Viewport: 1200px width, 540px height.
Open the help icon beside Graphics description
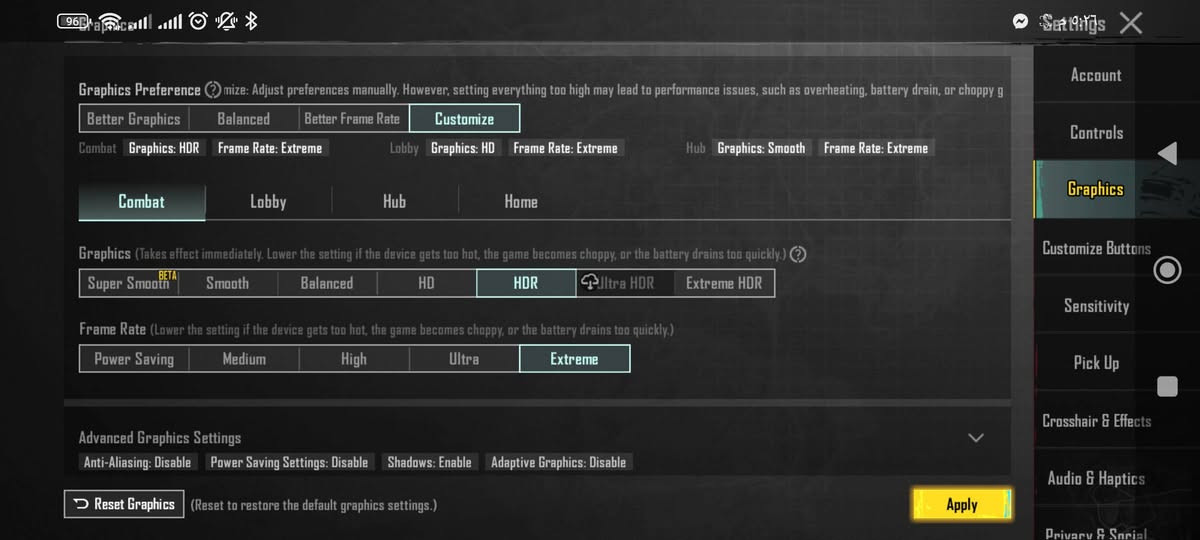798,254
